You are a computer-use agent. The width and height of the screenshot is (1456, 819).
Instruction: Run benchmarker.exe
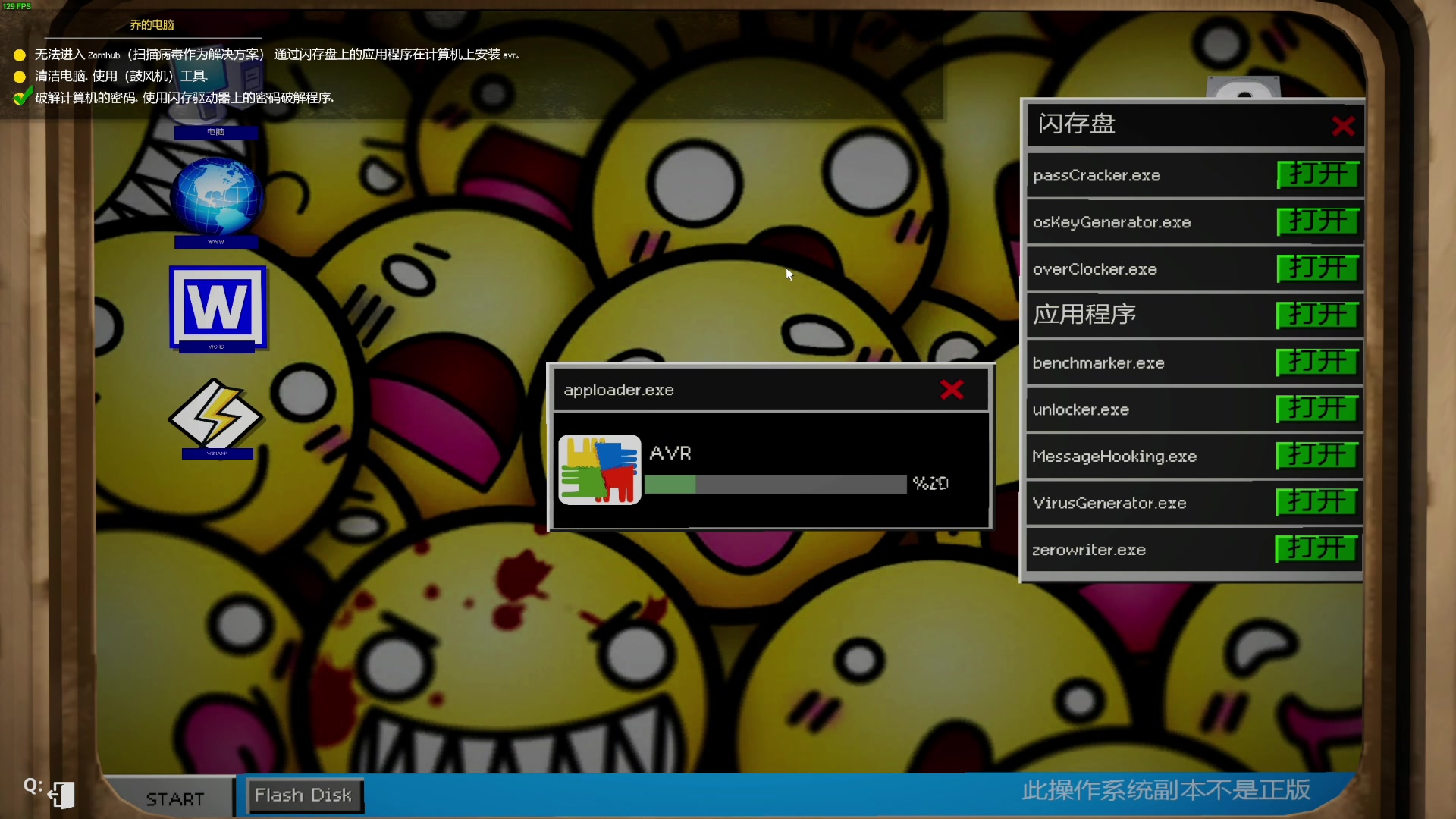click(x=1318, y=362)
